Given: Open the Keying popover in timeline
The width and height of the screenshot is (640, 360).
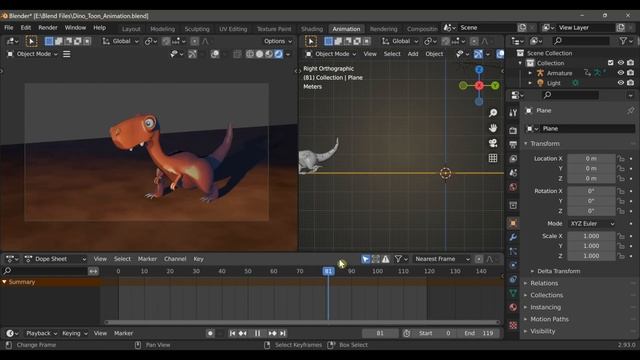Looking at the screenshot, I should [74, 333].
